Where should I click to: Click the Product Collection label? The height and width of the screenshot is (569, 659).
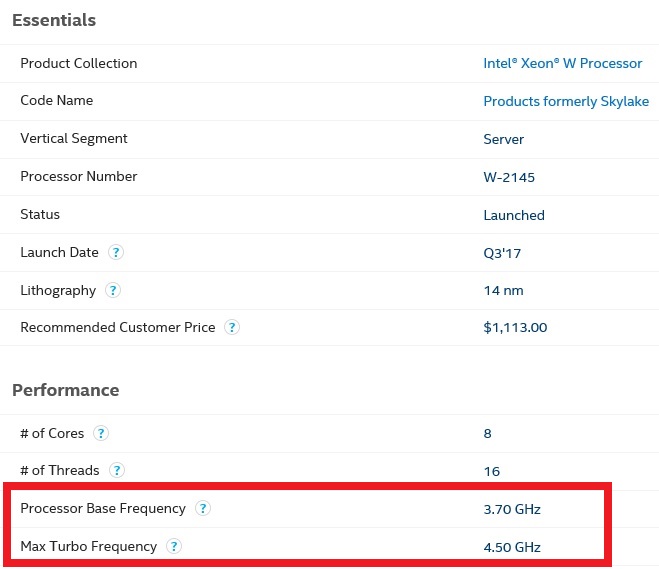tap(79, 63)
